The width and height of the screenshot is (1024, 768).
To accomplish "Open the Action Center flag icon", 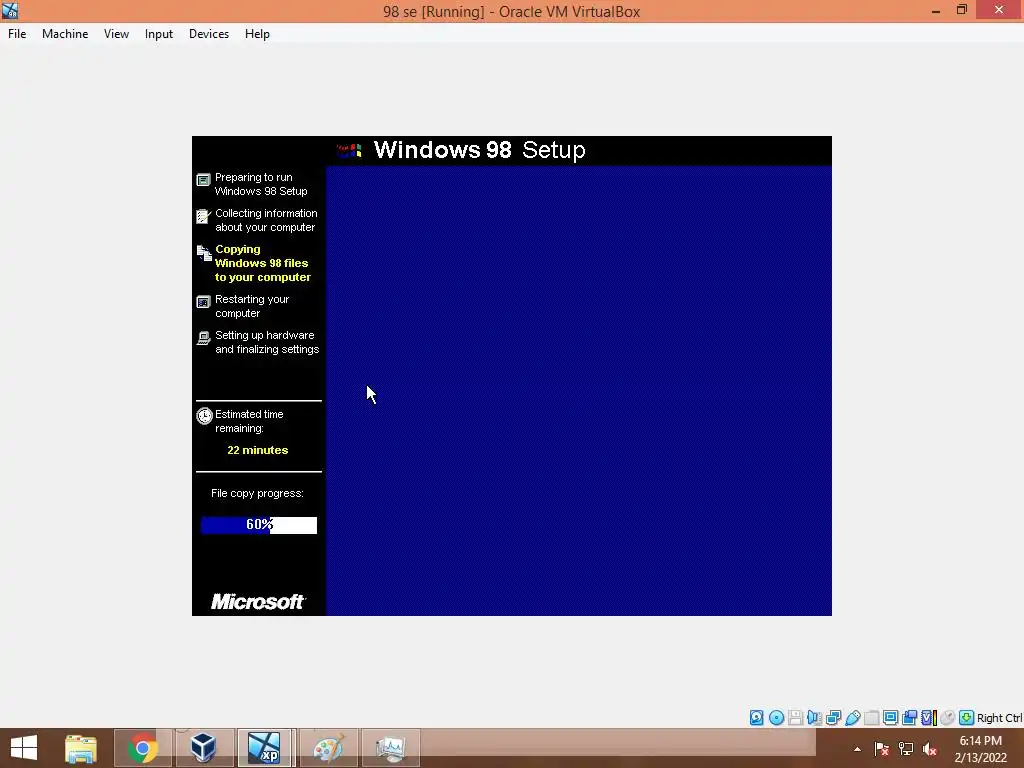I will click(882, 749).
